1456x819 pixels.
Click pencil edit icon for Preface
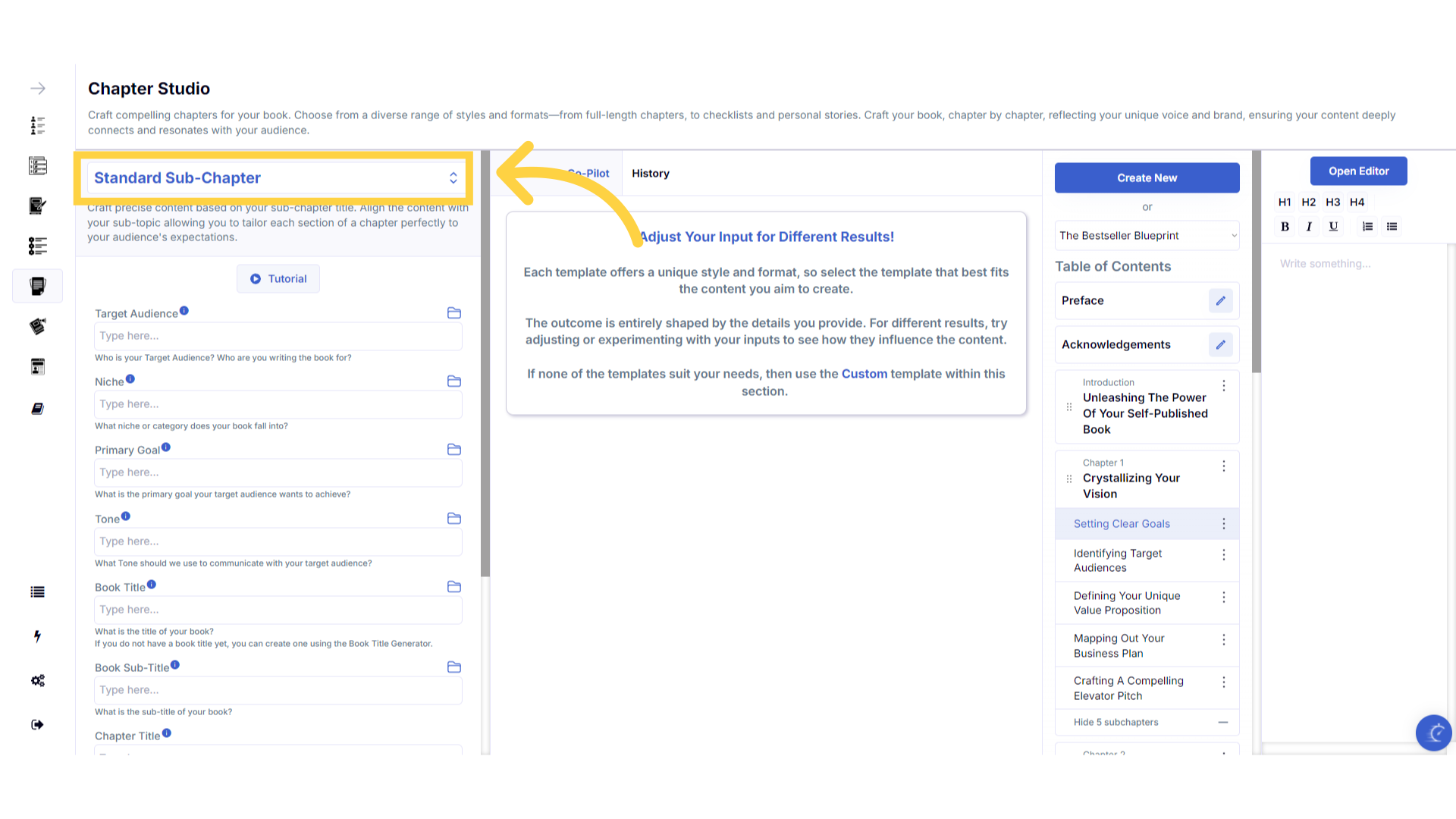pos(1220,300)
